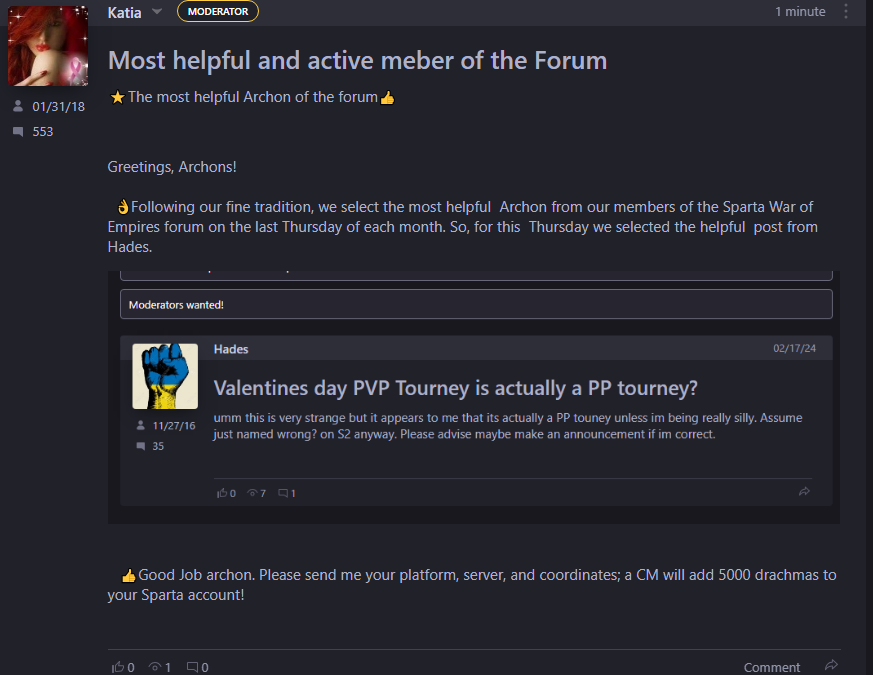The height and width of the screenshot is (675, 873).
Task: Open Valentines day PVP Tourney post title
Action: [x=455, y=388]
